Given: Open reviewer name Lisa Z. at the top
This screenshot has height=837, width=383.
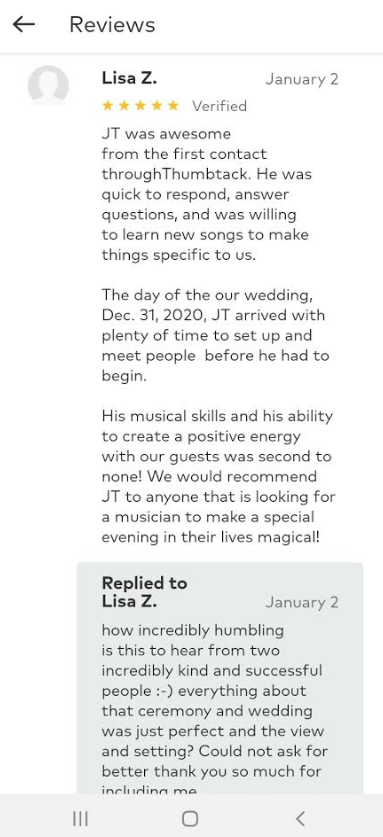Looking at the screenshot, I should pyautogui.click(x=129, y=78).
